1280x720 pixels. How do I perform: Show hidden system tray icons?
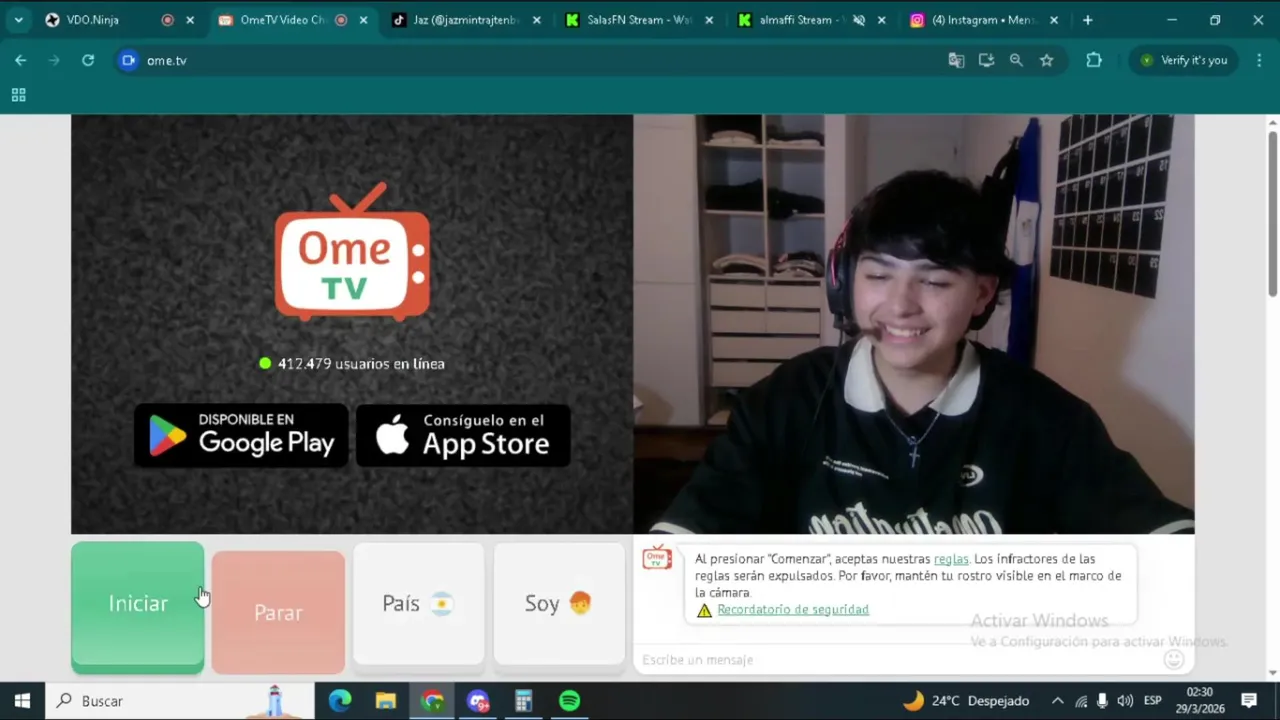pos(1057,701)
